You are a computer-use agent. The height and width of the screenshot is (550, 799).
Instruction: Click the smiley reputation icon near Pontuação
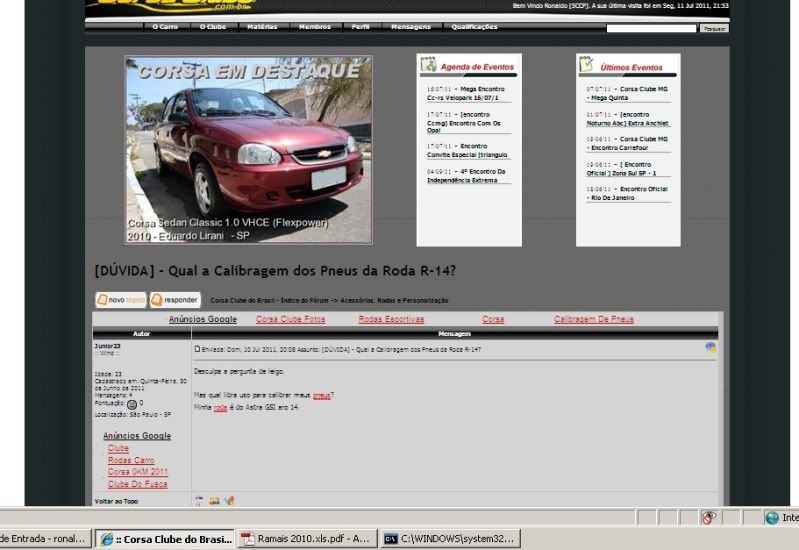pos(131,405)
